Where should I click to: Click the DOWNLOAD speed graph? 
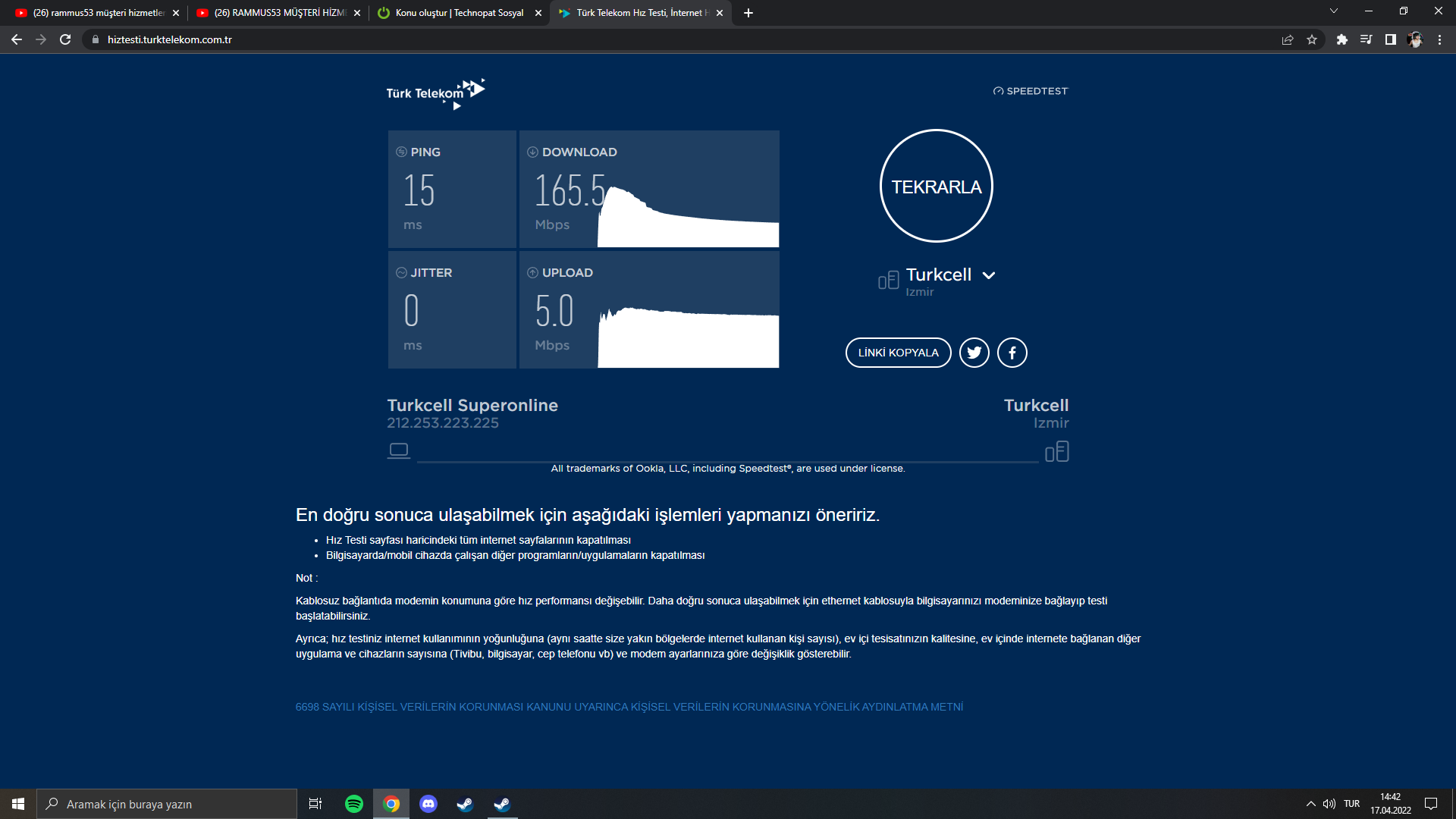[688, 216]
